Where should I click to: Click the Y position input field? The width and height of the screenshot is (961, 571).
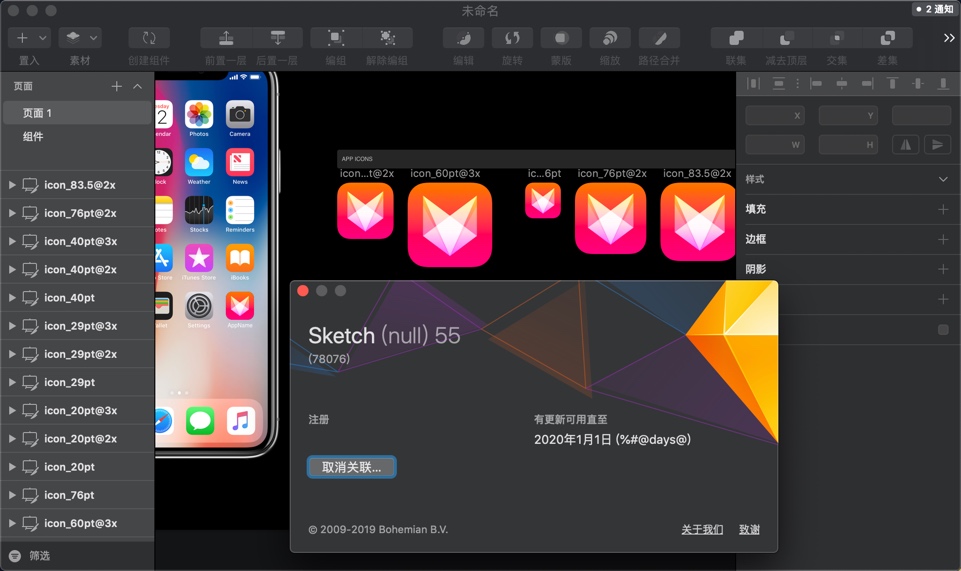click(848, 115)
